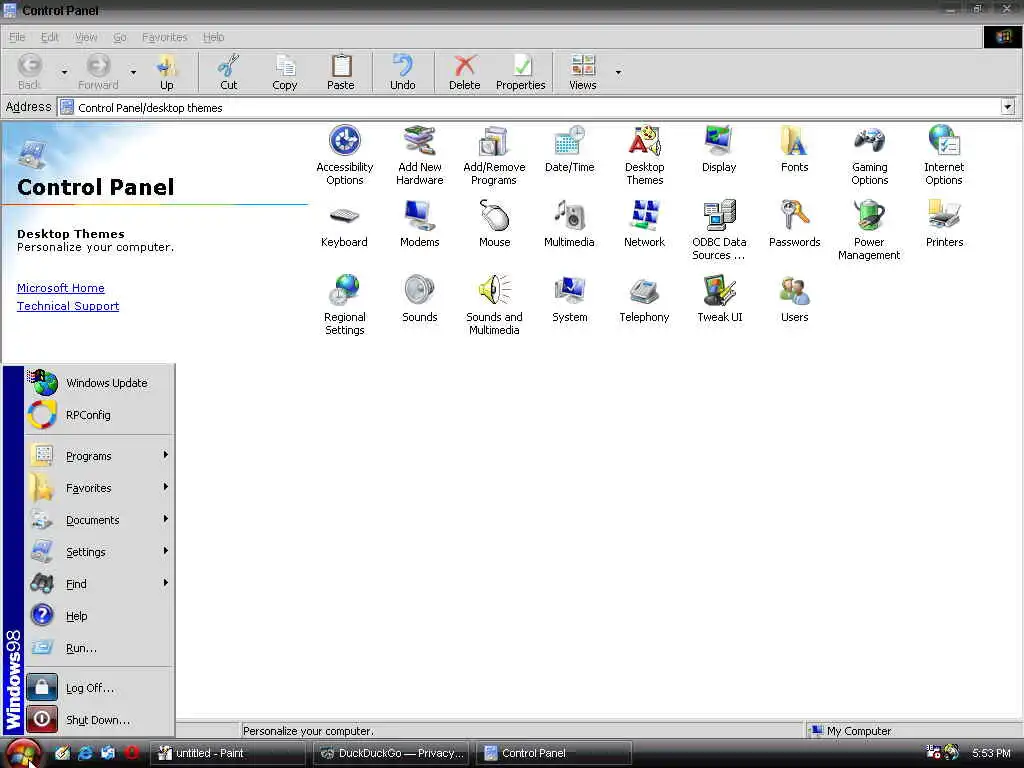The width and height of the screenshot is (1024, 768).
Task: Click the Up toolbar button
Action: (167, 72)
